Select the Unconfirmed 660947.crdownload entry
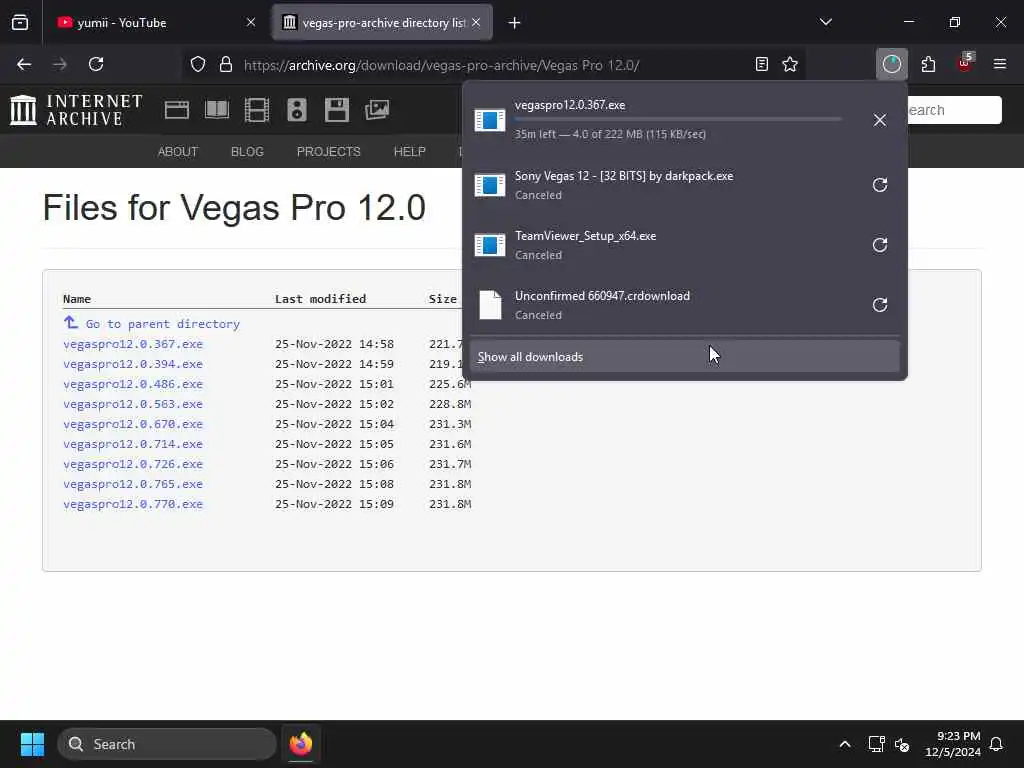Image resolution: width=1024 pixels, height=768 pixels. pos(665,305)
